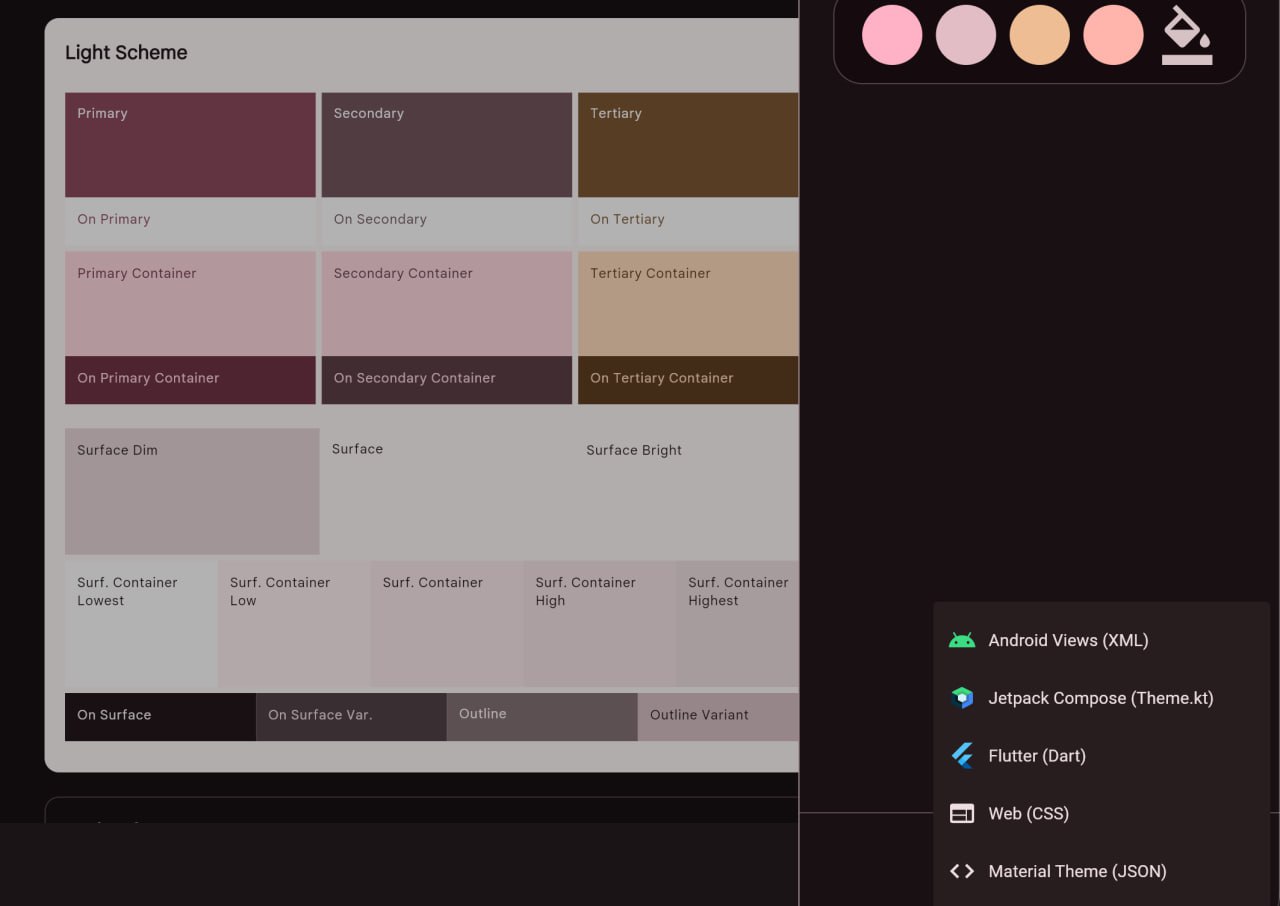Screen dimensions: 1280x906
Task: Click the Web browser window icon
Action: 962,814
